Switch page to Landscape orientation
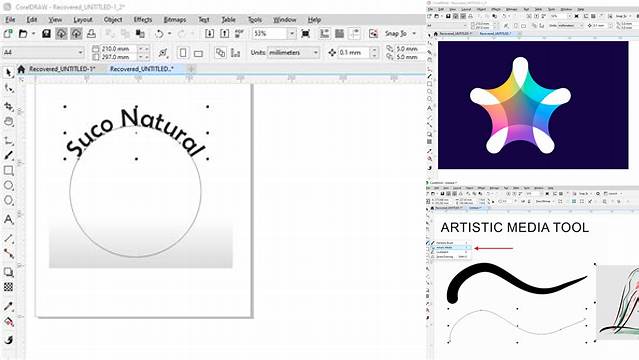The height and width of the screenshot is (360, 639). [x=198, y=53]
